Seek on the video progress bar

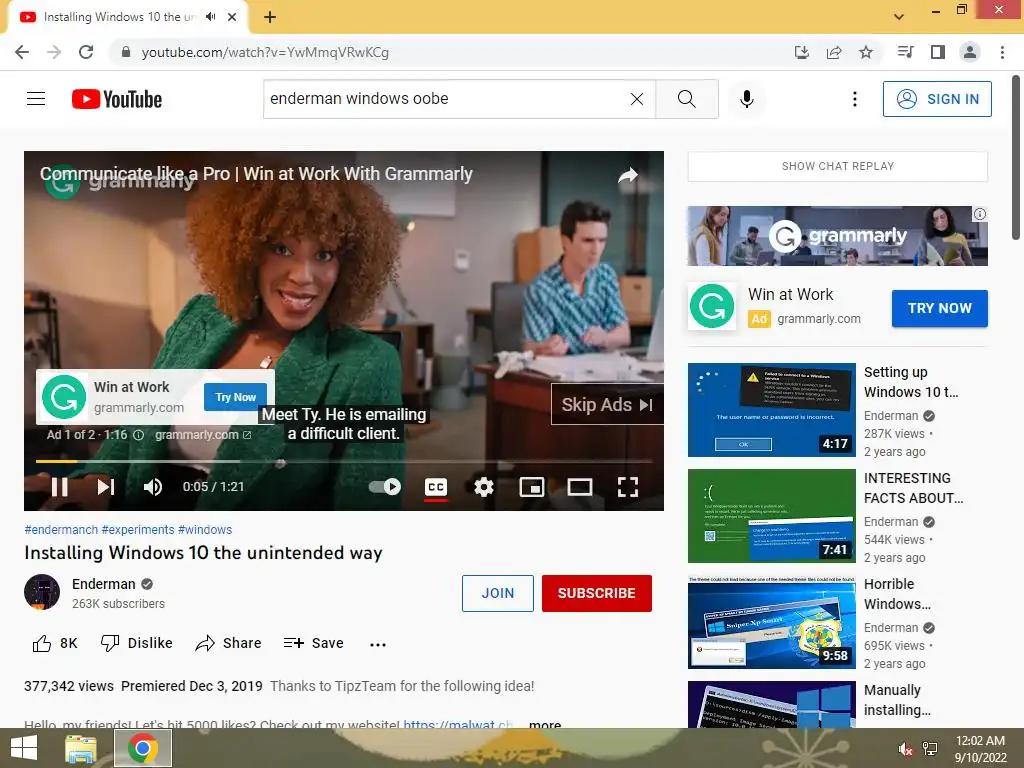(x=344, y=462)
